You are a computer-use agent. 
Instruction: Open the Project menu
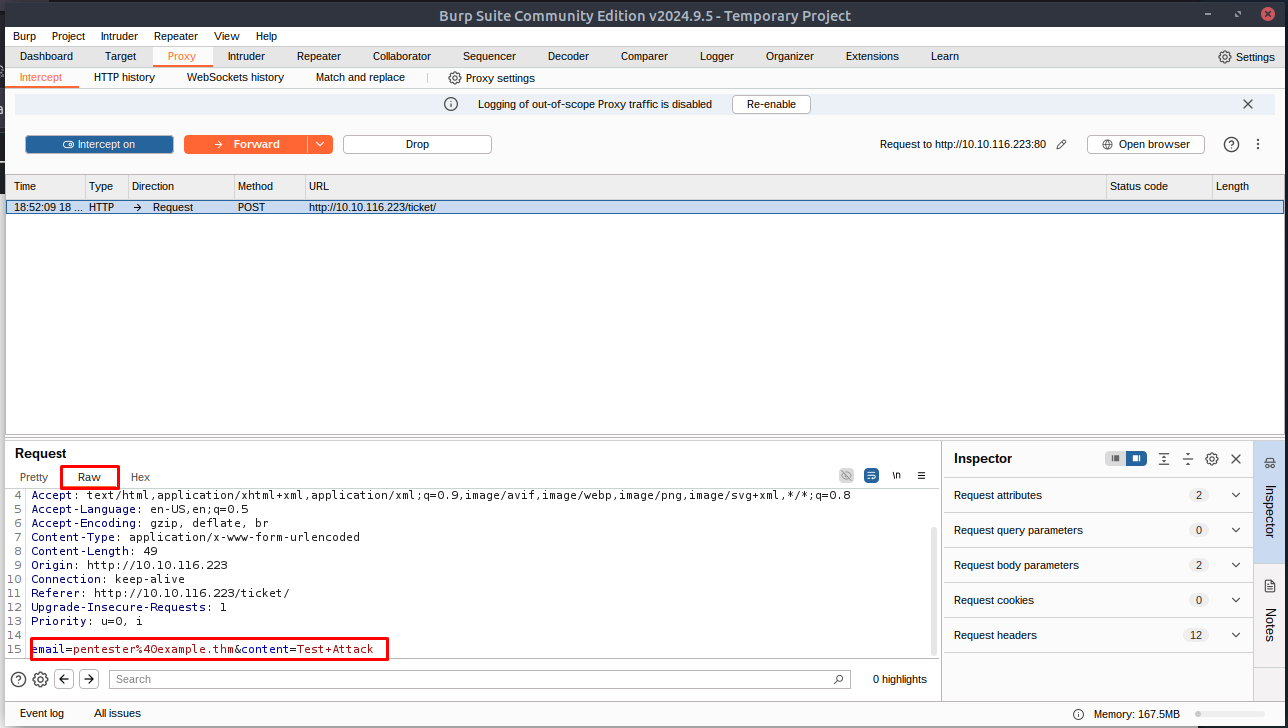(69, 36)
